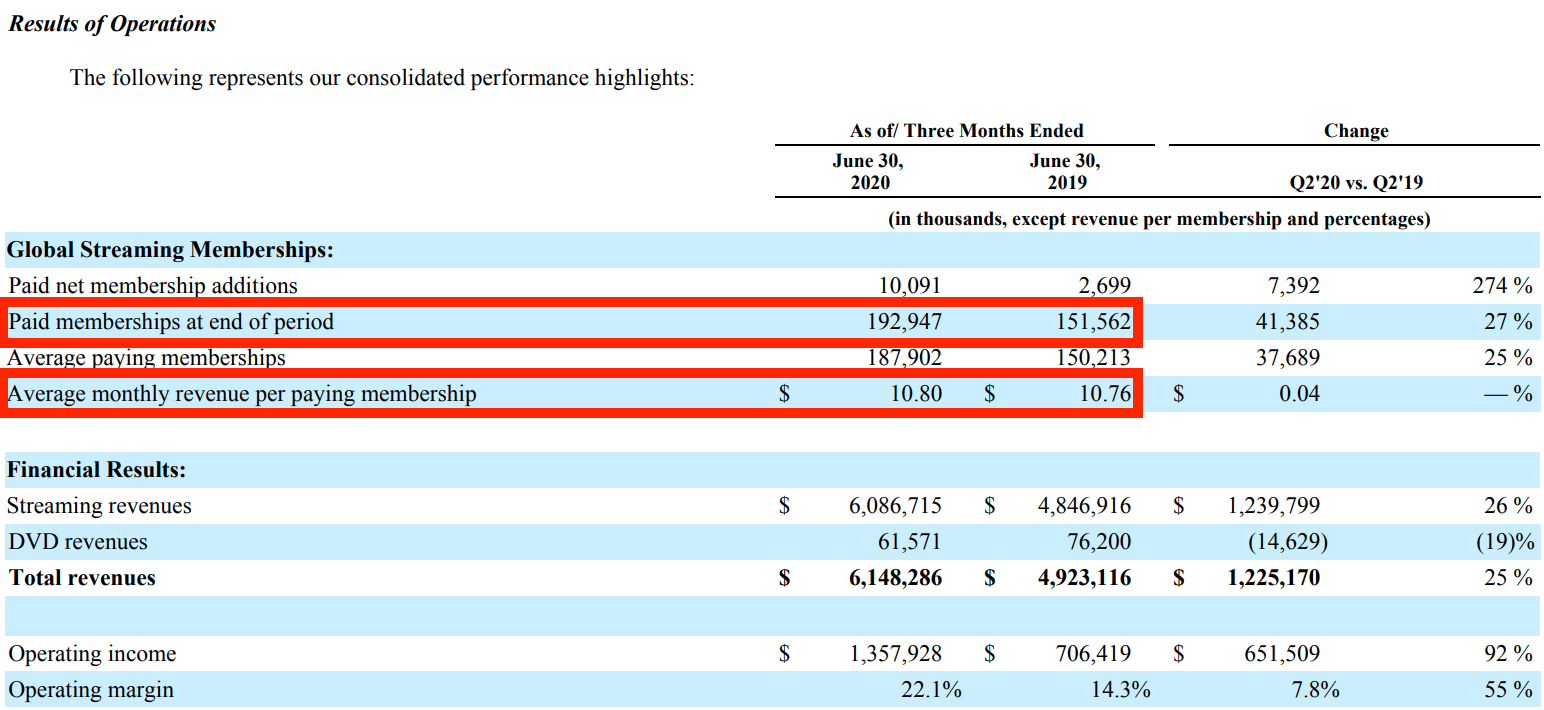Click the 61,571 DVD revenues value
Image resolution: width=1544 pixels, height=710 pixels.
point(910,542)
